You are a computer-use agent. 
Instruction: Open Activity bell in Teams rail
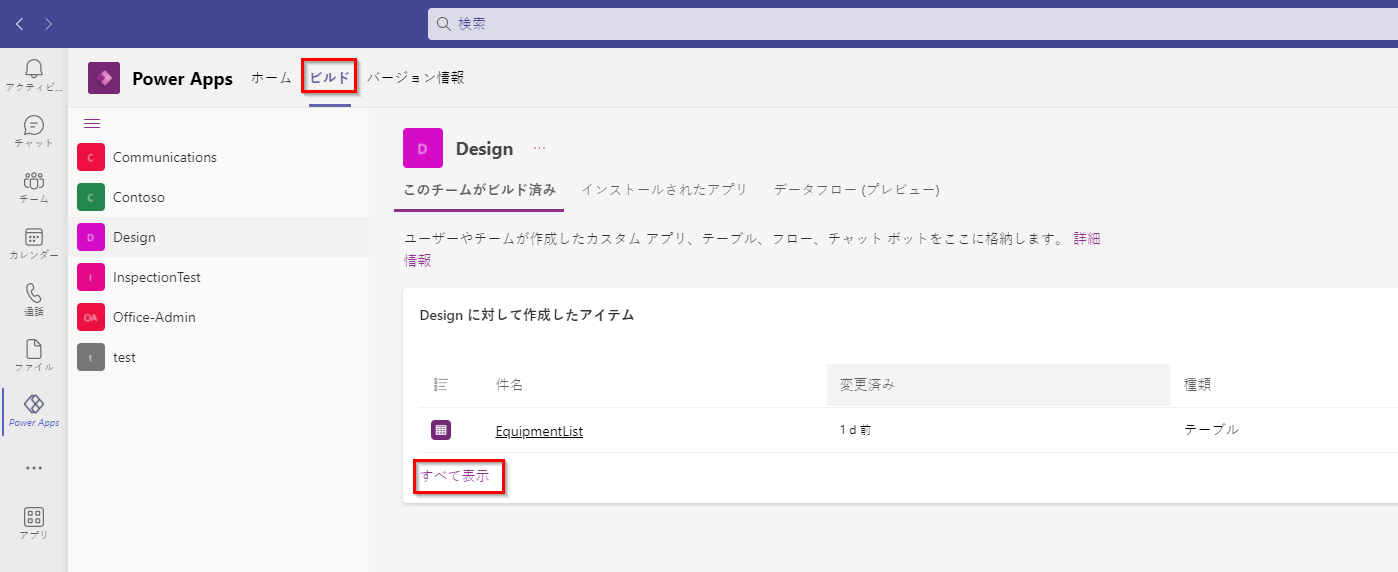(34, 75)
